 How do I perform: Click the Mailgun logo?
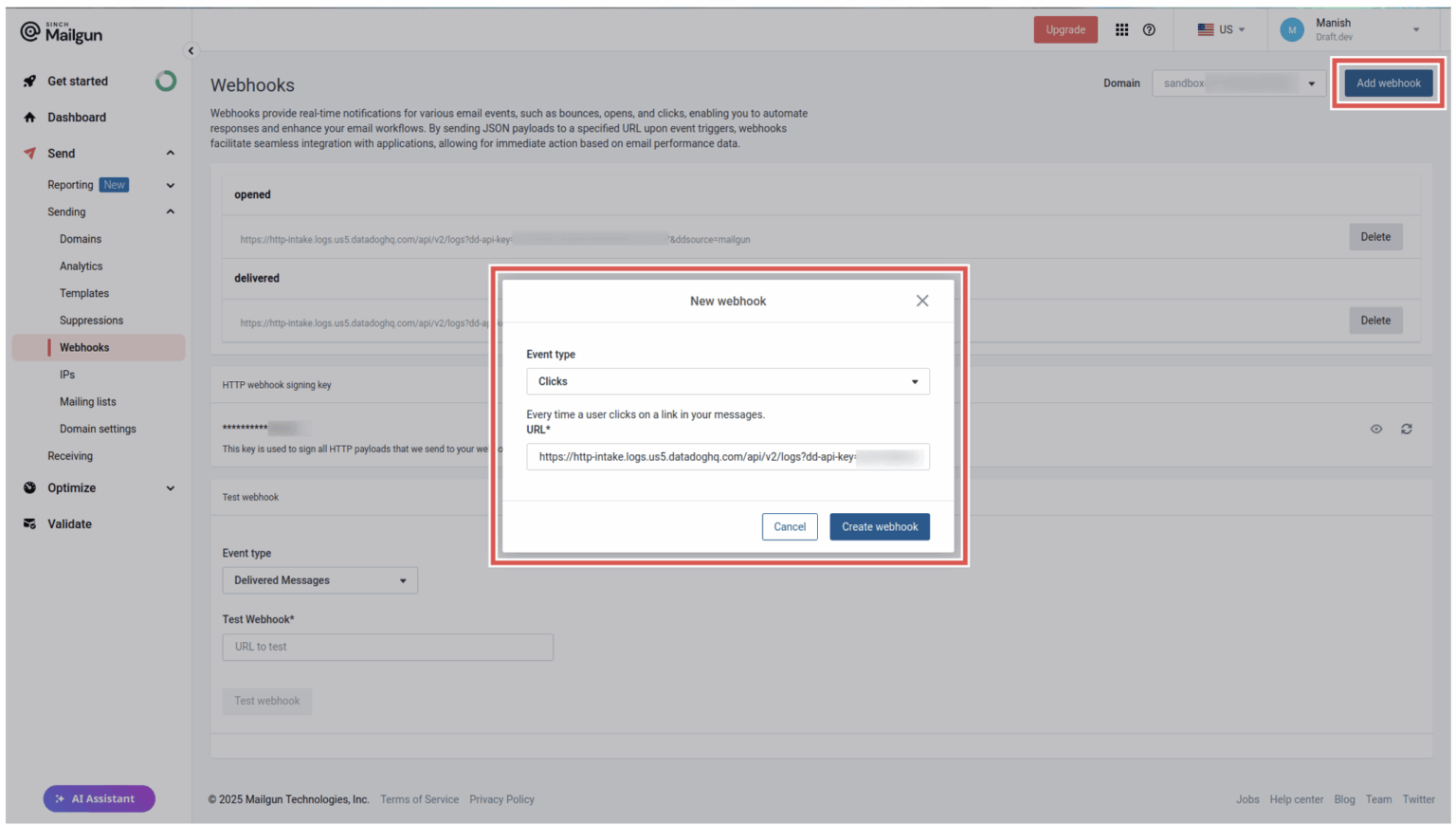tap(60, 30)
